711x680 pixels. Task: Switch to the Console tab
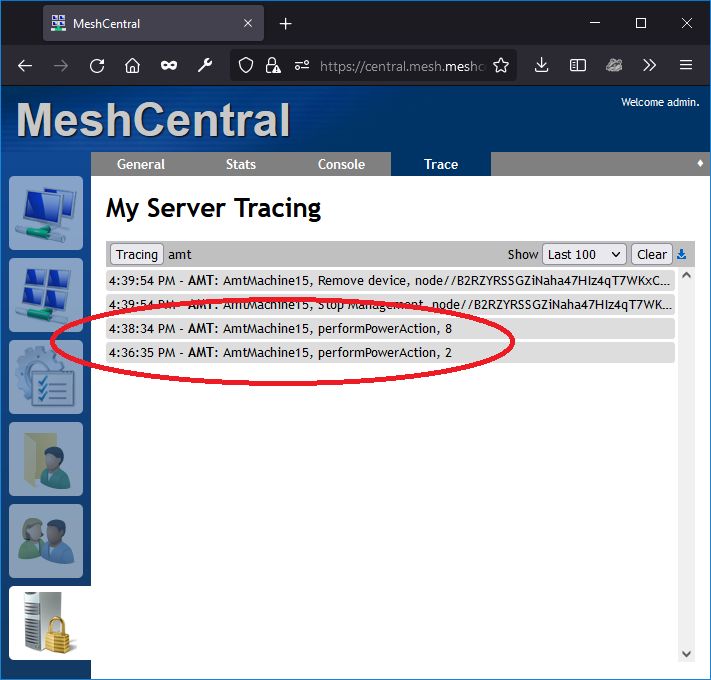(341, 164)
